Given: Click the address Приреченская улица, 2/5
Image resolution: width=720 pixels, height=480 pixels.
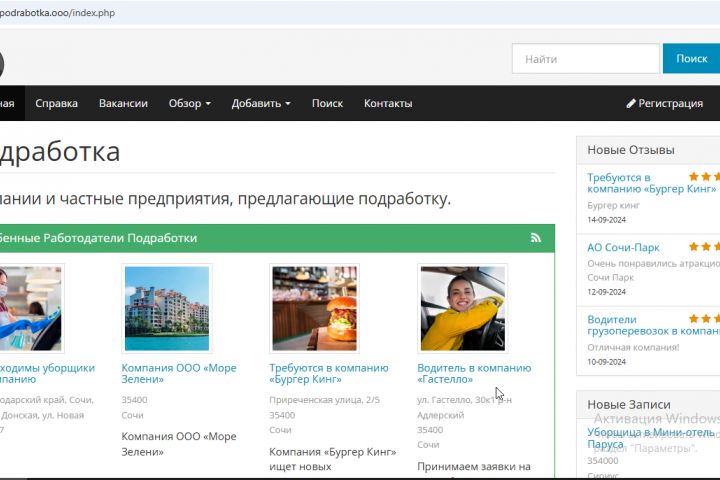Looking at the screenshot, I should point(324,400).
